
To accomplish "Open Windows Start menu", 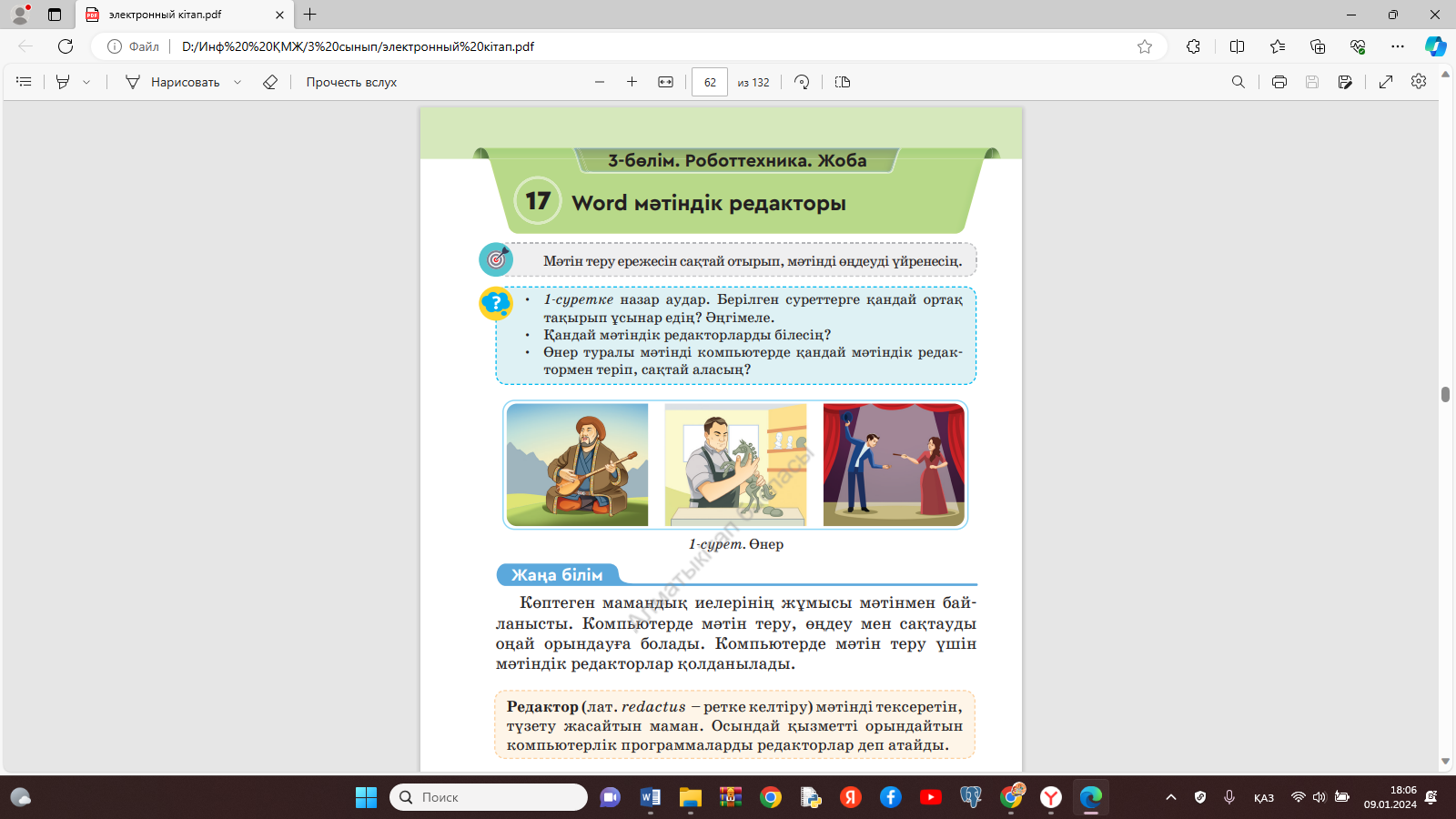I will (367, 797).
